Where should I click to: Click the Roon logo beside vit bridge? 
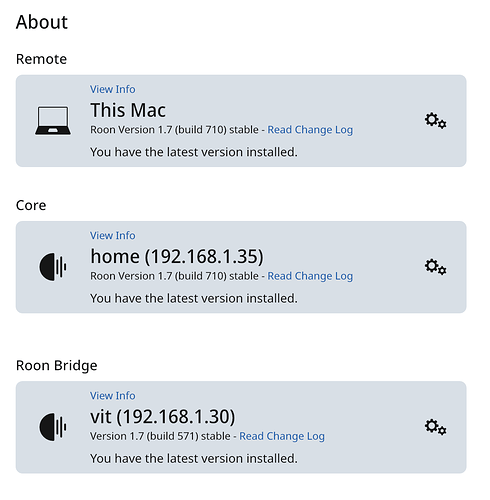(x=53, y=427)
